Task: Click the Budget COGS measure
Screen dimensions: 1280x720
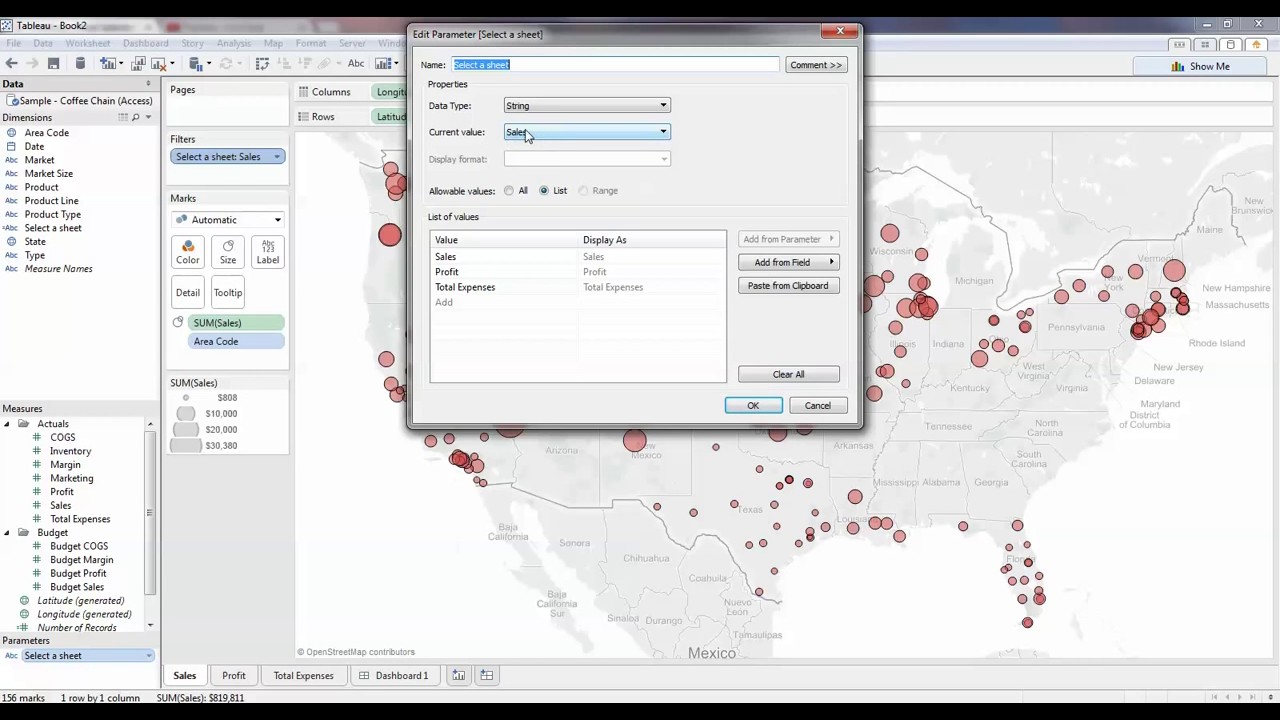Action: 79,547
